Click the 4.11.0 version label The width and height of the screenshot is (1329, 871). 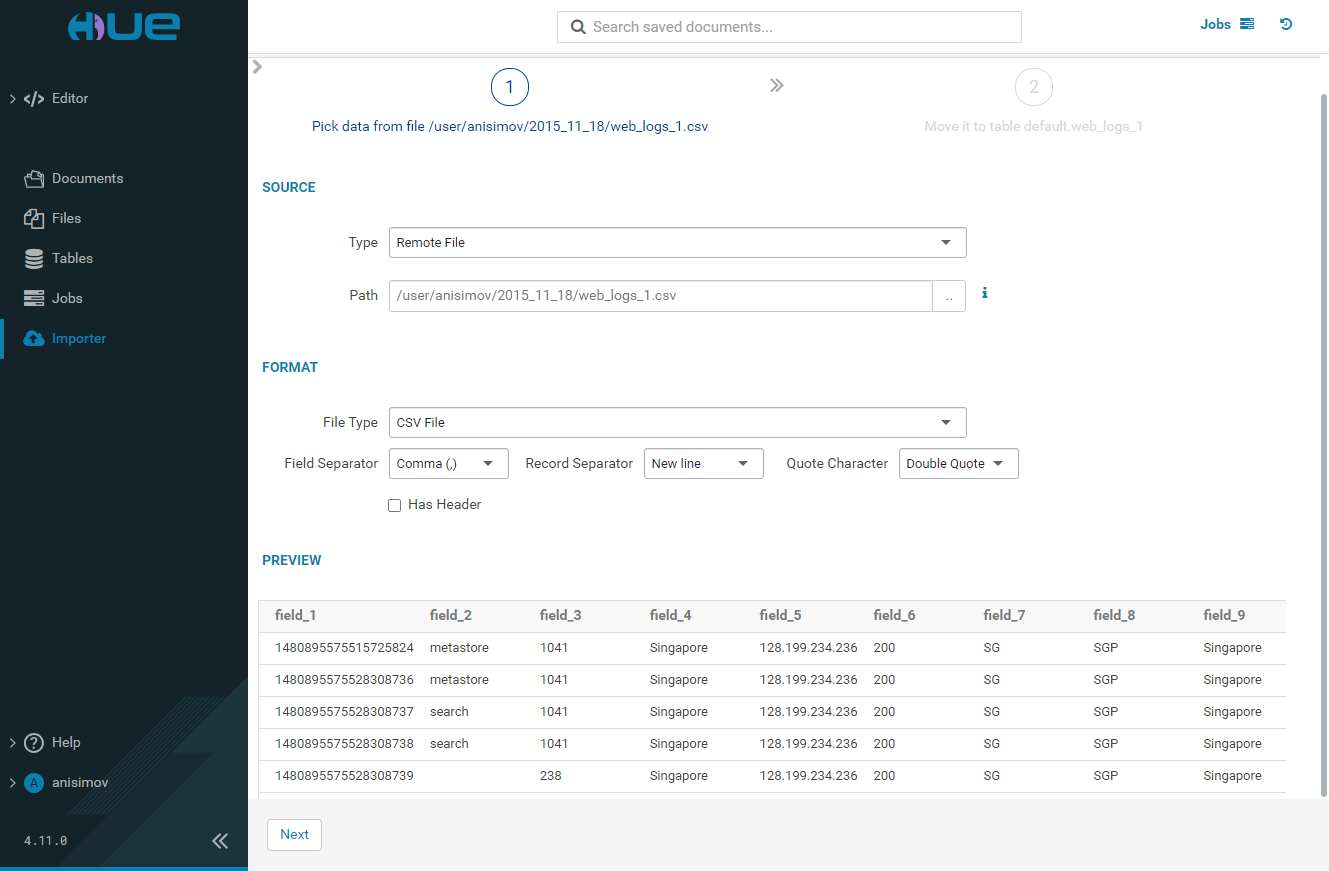coord(46,841)
